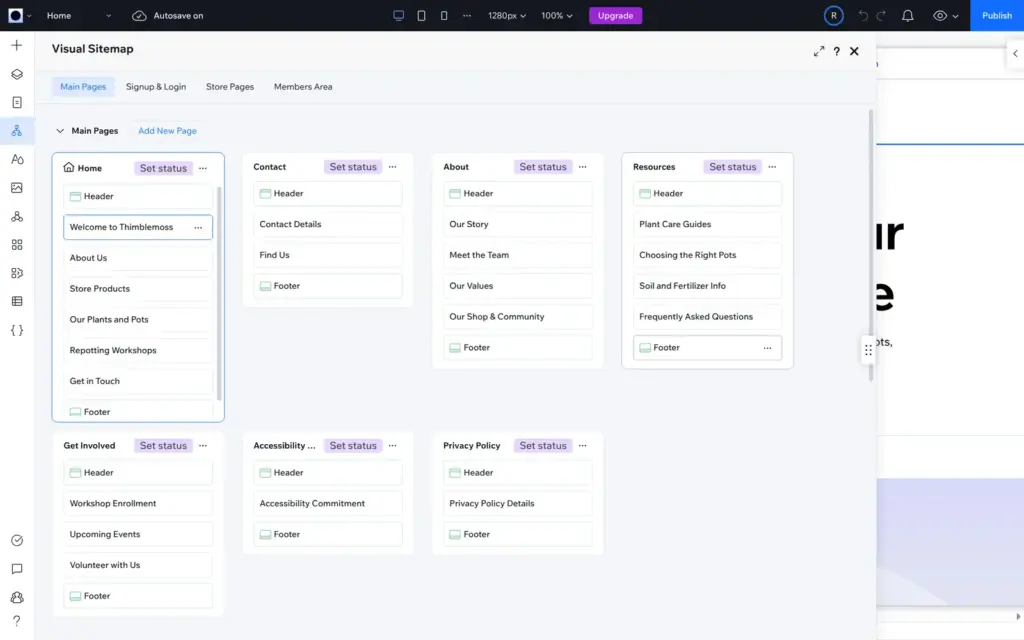Select the Plant Care Guides section
Viewport: 1024px width, 640px height.
[707, 225]
